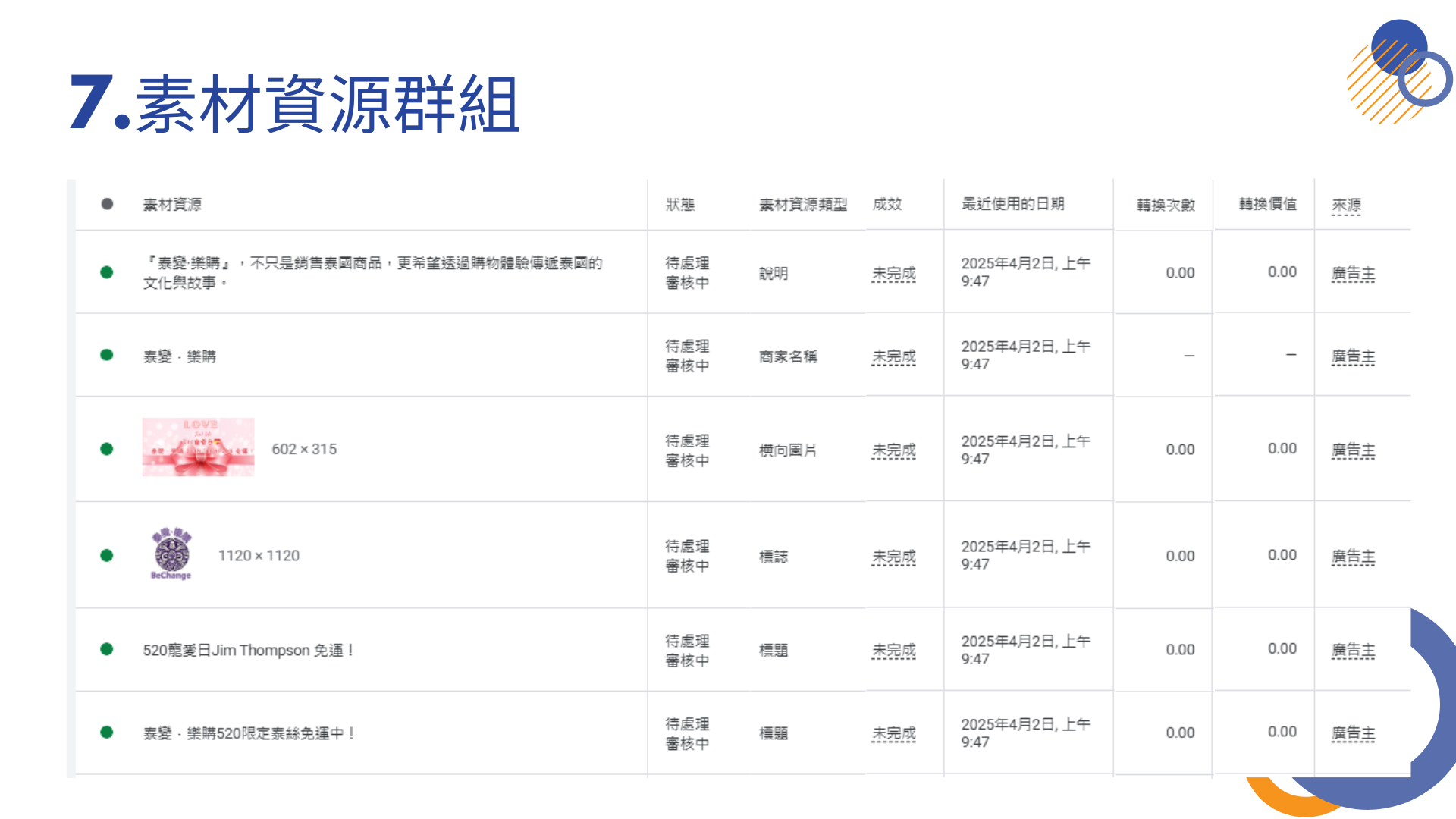Open the BeChange logo thumbnail
Screen dimensions: 1456x819
(171, 554)
